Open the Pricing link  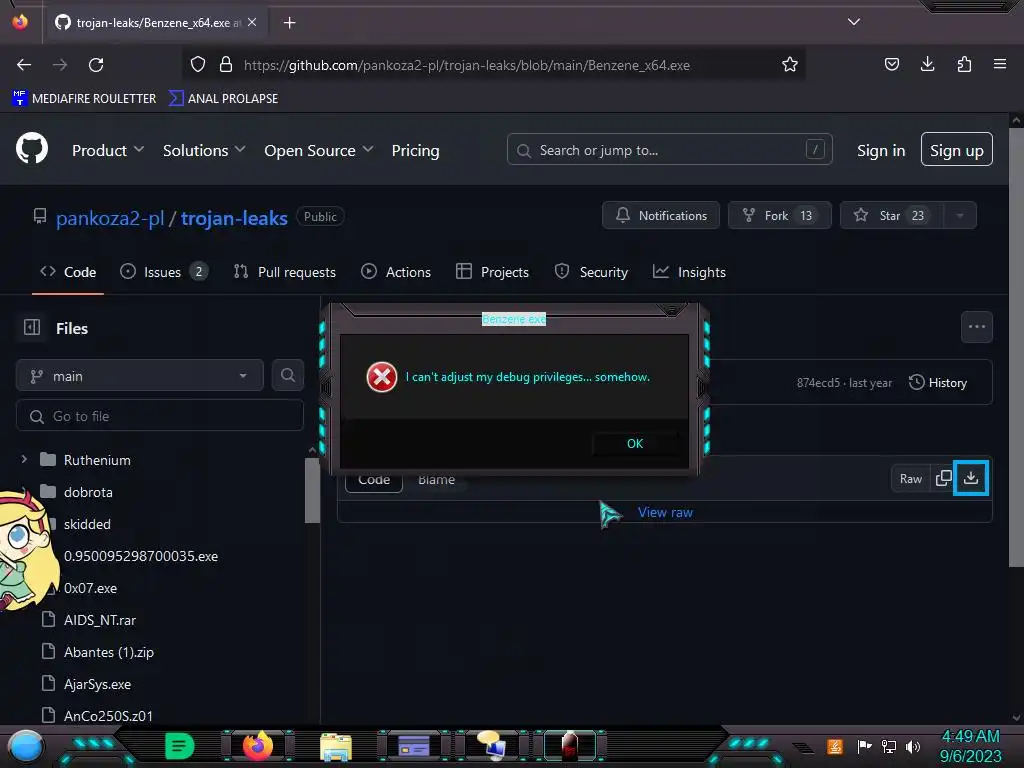(415, 150)
